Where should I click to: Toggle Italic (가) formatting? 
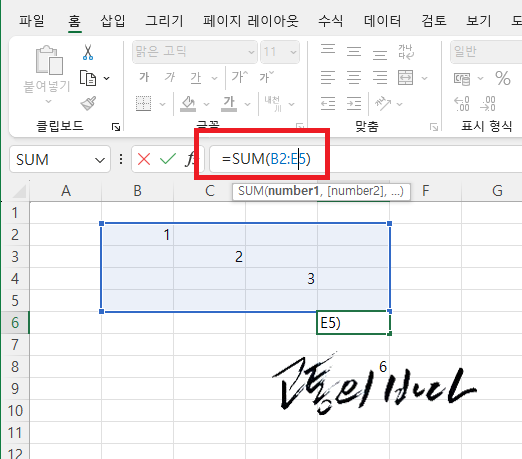tap(170, 77)
